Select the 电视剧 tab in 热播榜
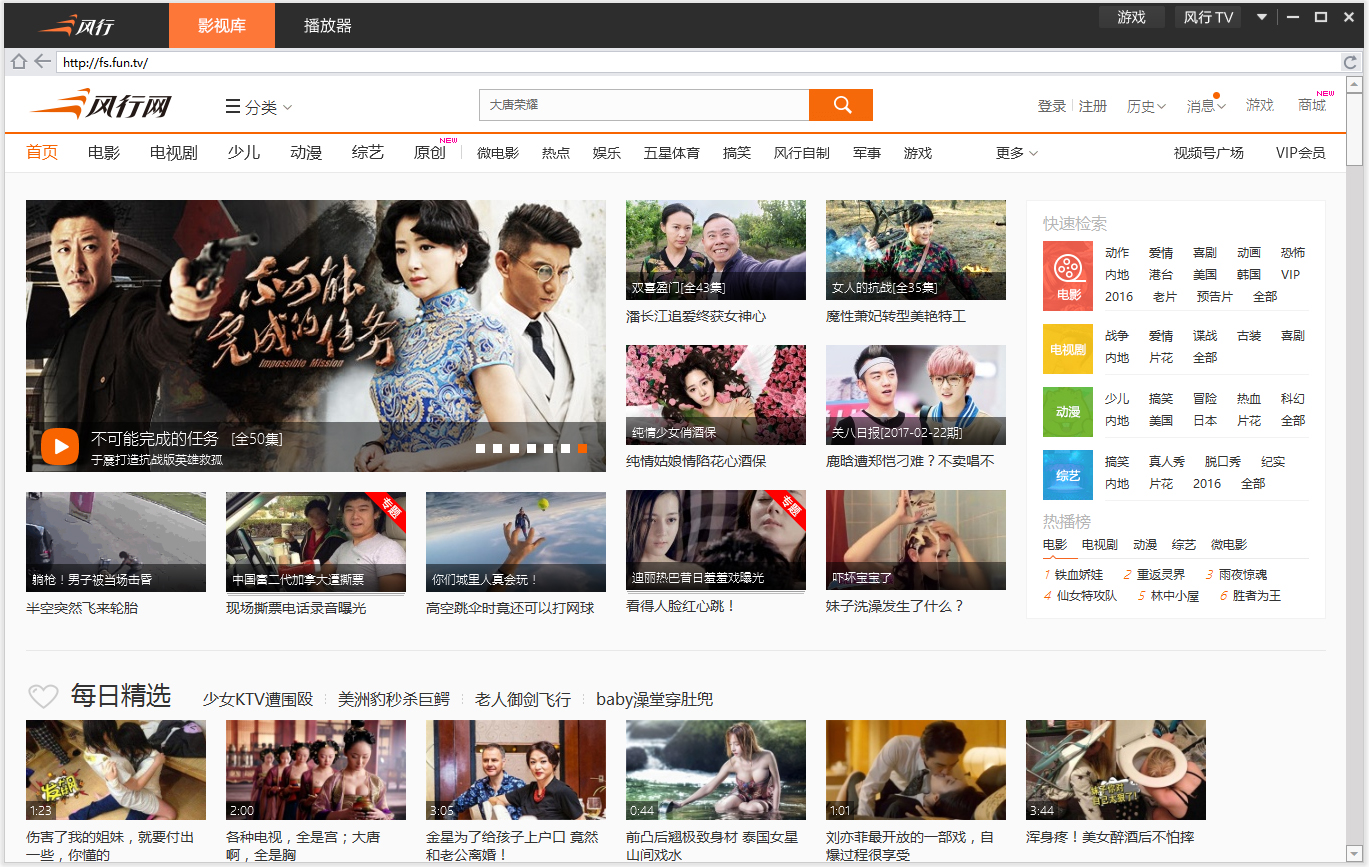 click(x=1100, y=545)
